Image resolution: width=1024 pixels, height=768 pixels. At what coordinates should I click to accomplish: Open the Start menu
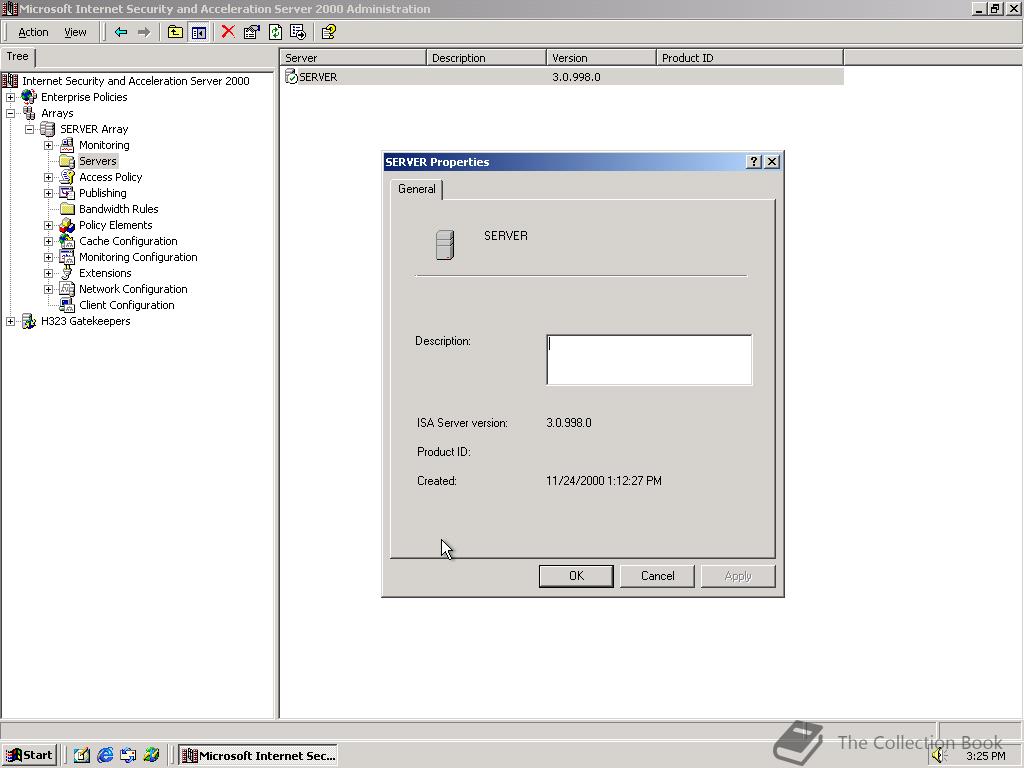pyautogui.click(x=30, y=756)
